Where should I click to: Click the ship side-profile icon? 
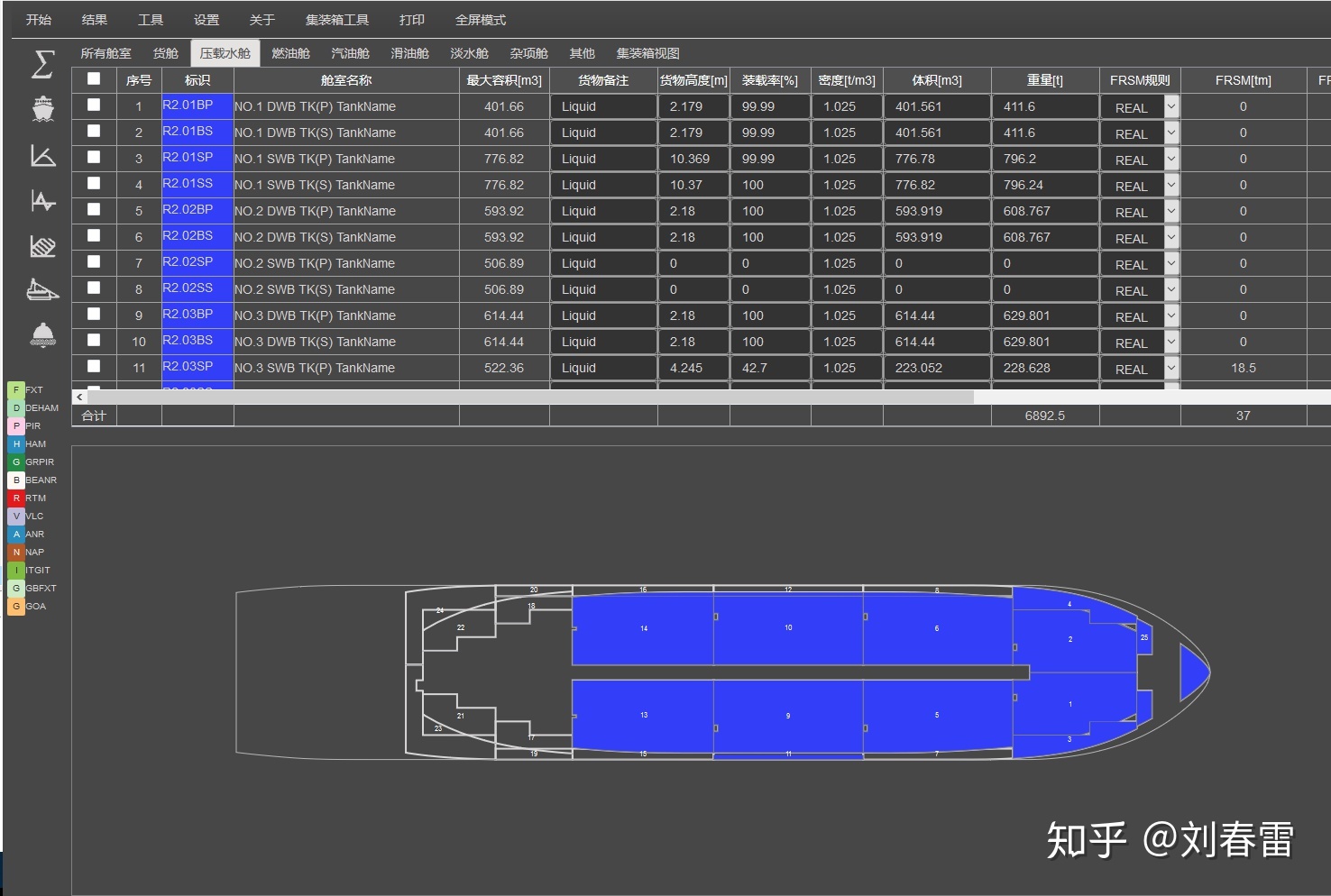coord(42,290)
